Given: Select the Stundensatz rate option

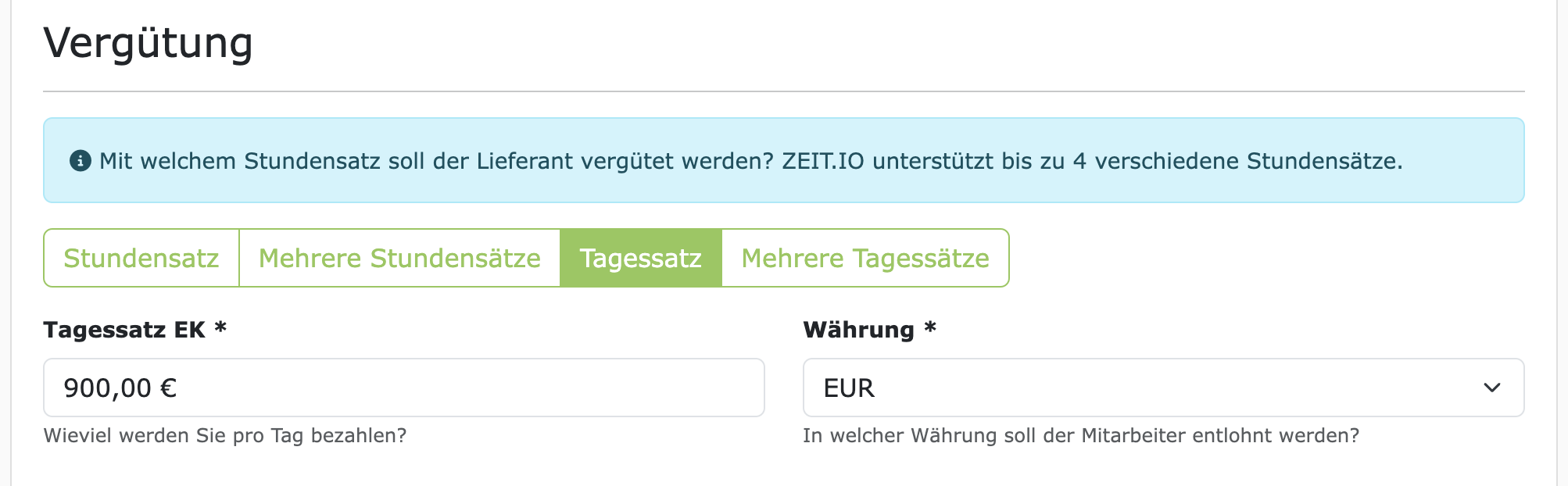Looking at the screenshot, I should point(141,258).
